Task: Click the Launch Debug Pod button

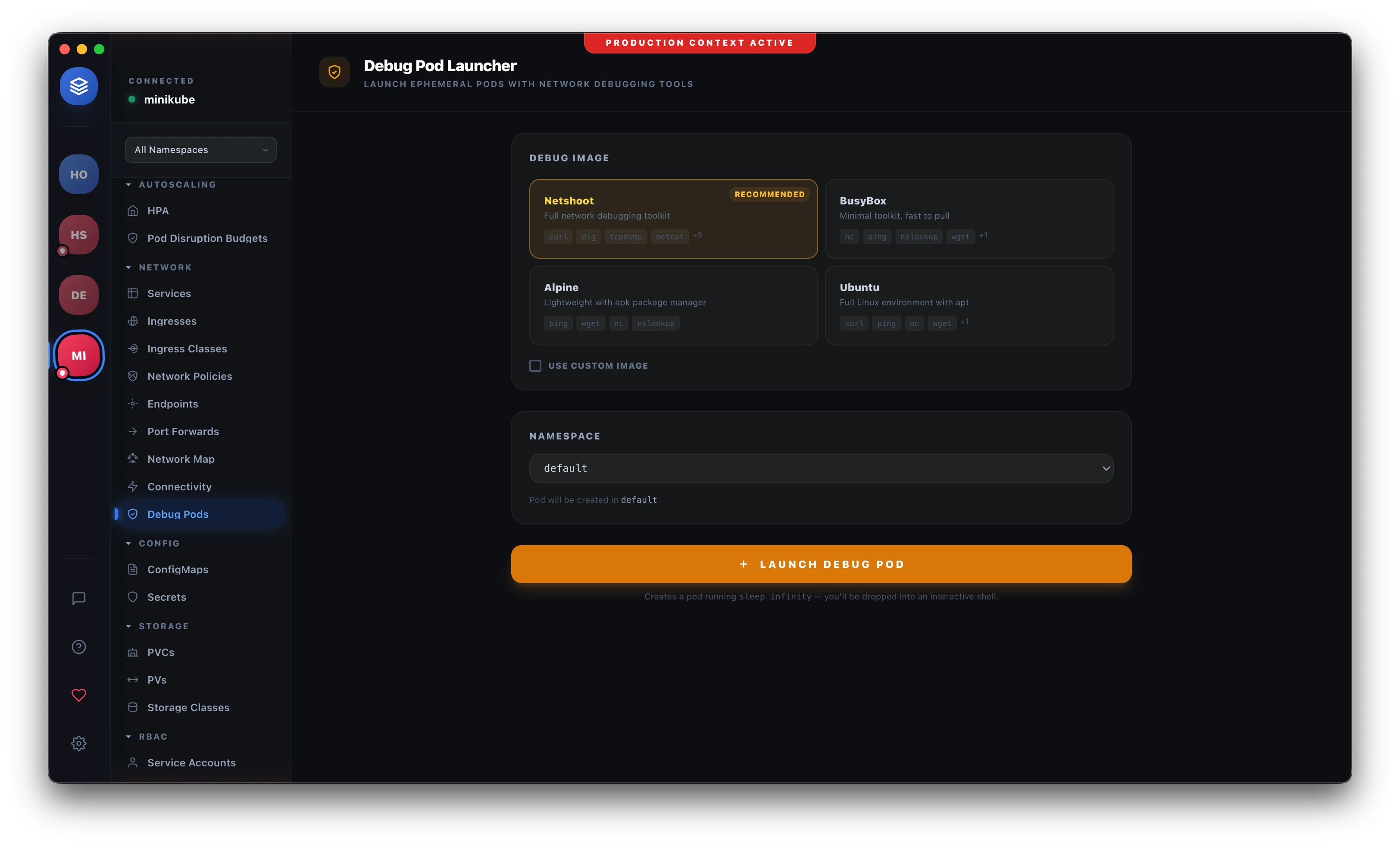Action: point(820,564)
